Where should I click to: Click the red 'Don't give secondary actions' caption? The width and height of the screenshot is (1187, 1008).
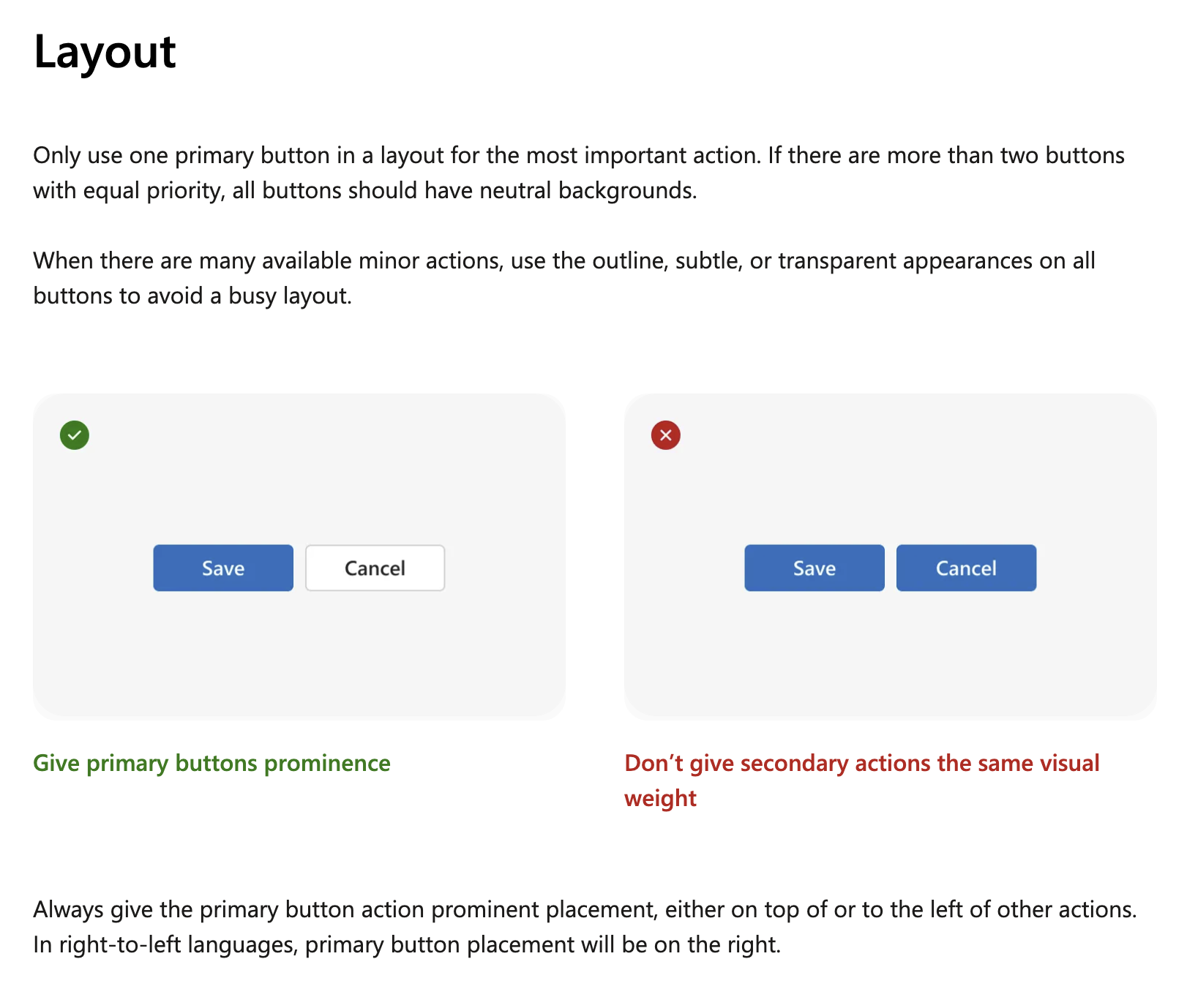tap(861, 763)
